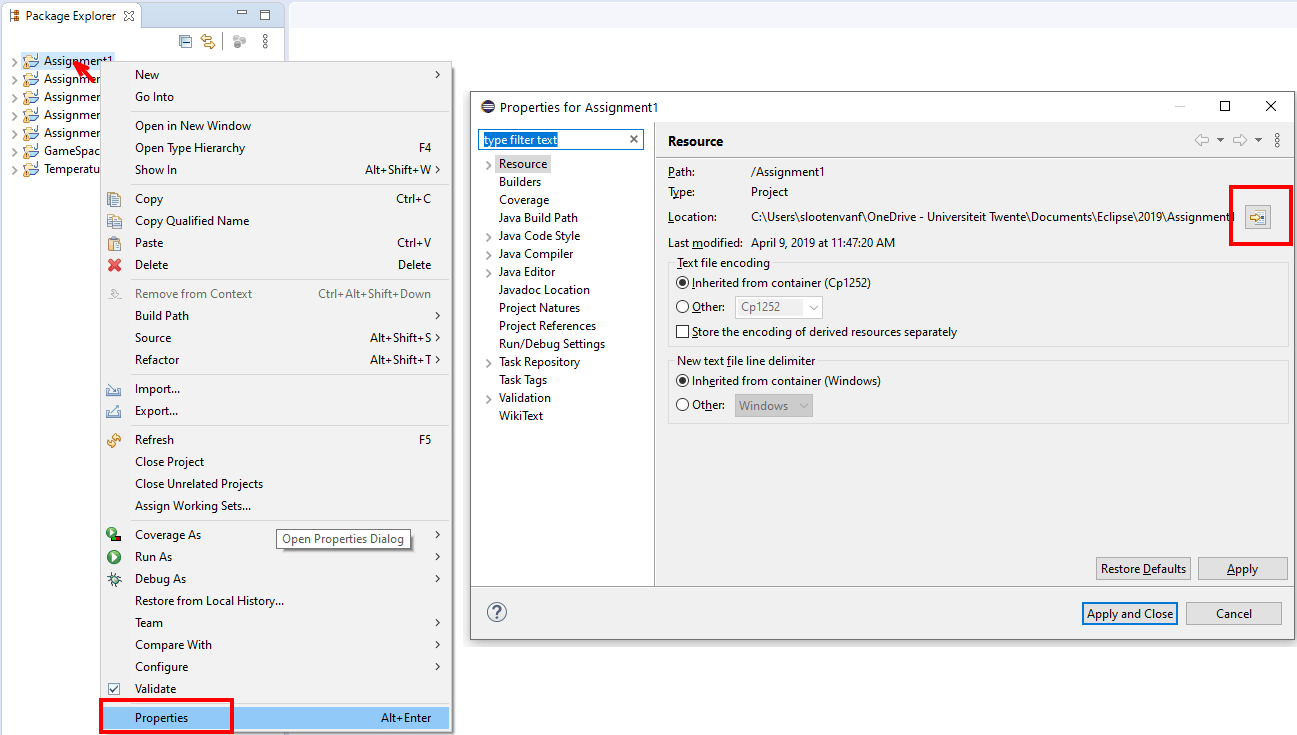Click the red Delete icon in the context menu
Screen dimensions: 1297x735
point(114,264)
